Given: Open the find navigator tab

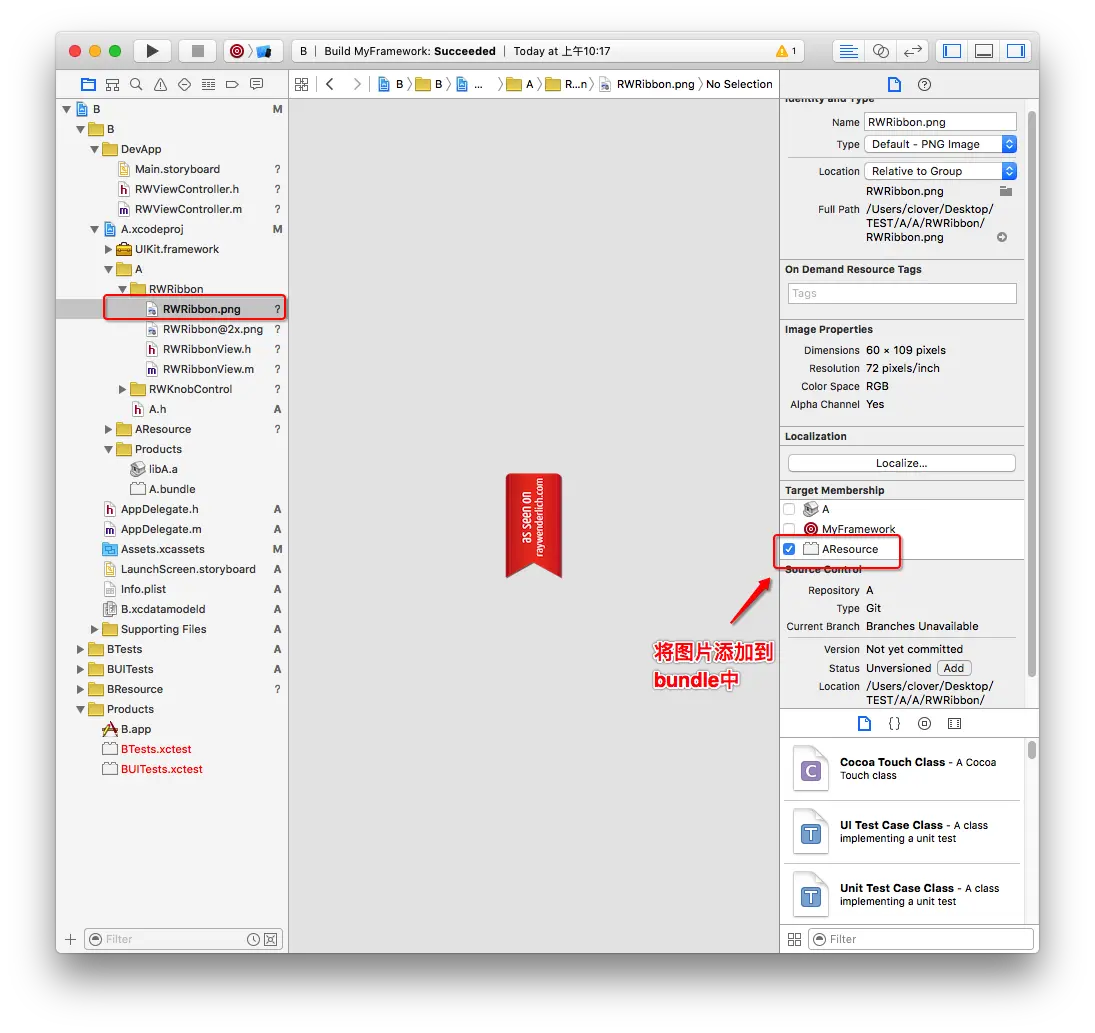Looking at the screenshot, I should [x=136, y=85].
